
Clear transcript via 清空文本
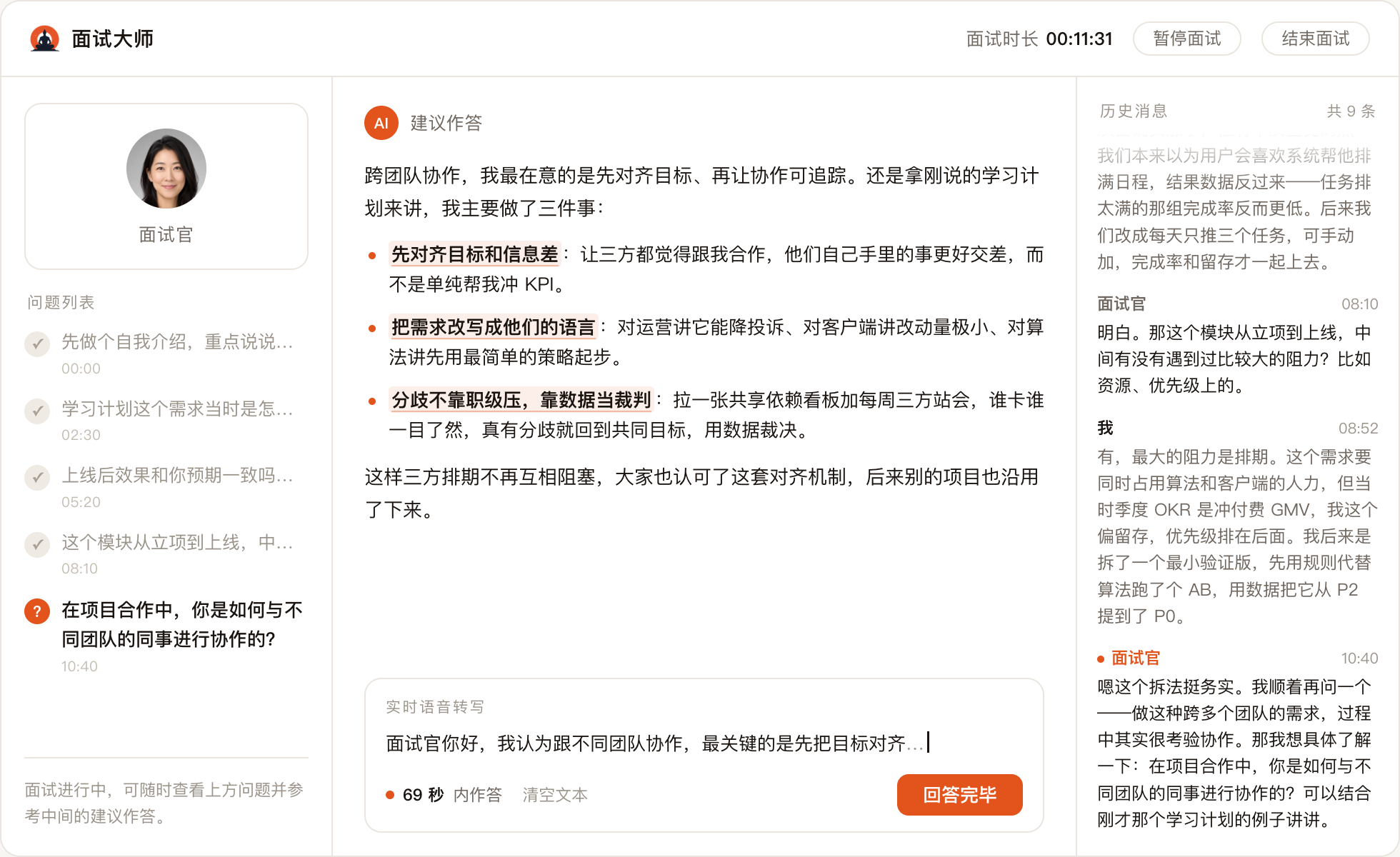555,795
